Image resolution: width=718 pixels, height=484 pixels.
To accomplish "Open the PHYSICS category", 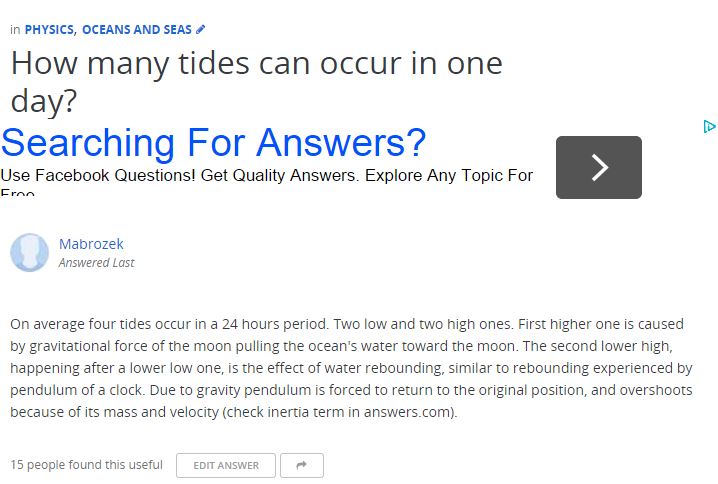I will pos(49,30).
